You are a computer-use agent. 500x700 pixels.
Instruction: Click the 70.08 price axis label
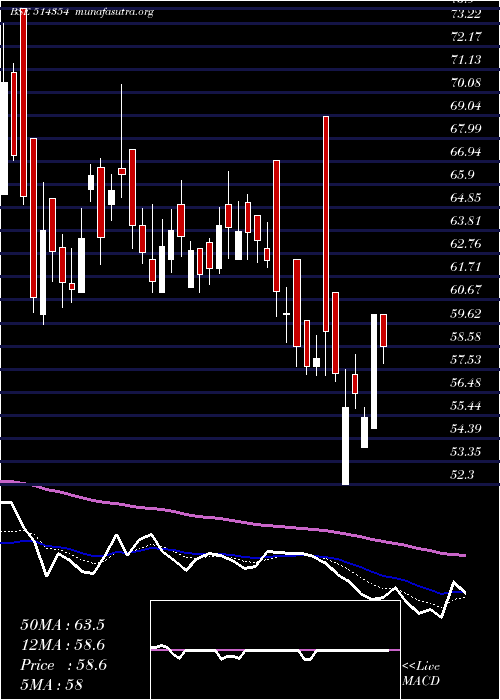tap(467, 83)
